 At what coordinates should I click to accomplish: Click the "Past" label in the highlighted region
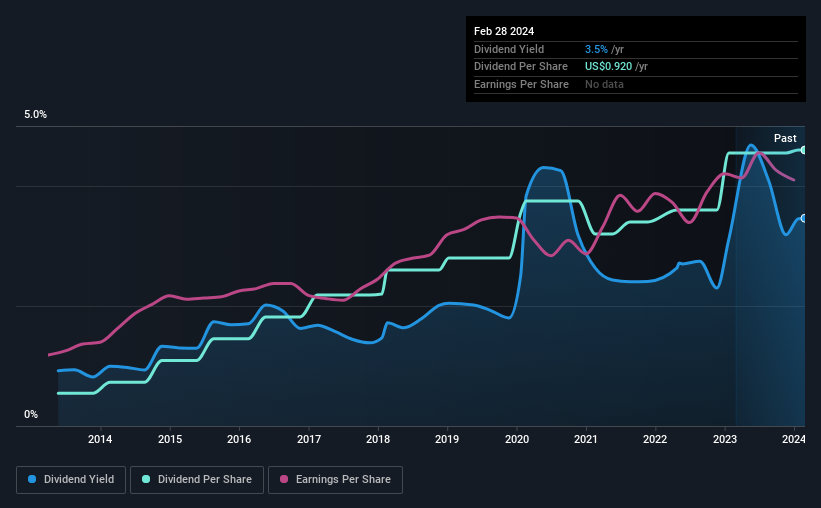tap(785, 138)
